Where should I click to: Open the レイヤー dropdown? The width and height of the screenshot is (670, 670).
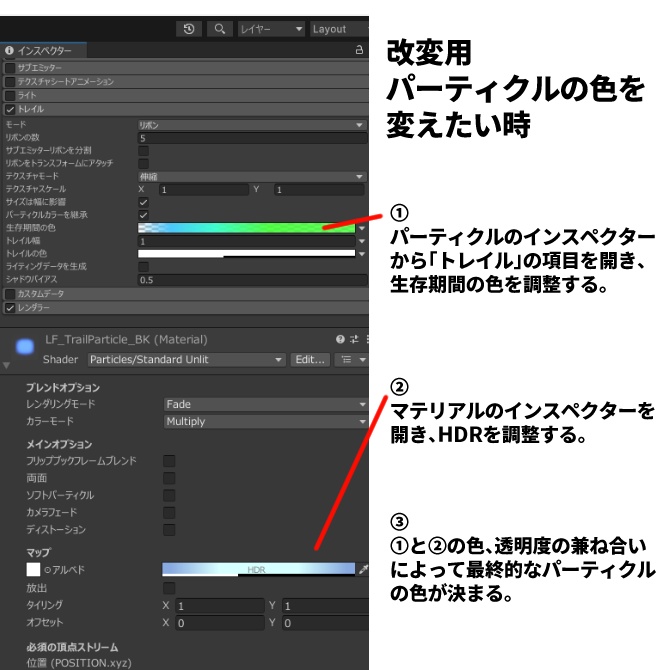point(271,29)
